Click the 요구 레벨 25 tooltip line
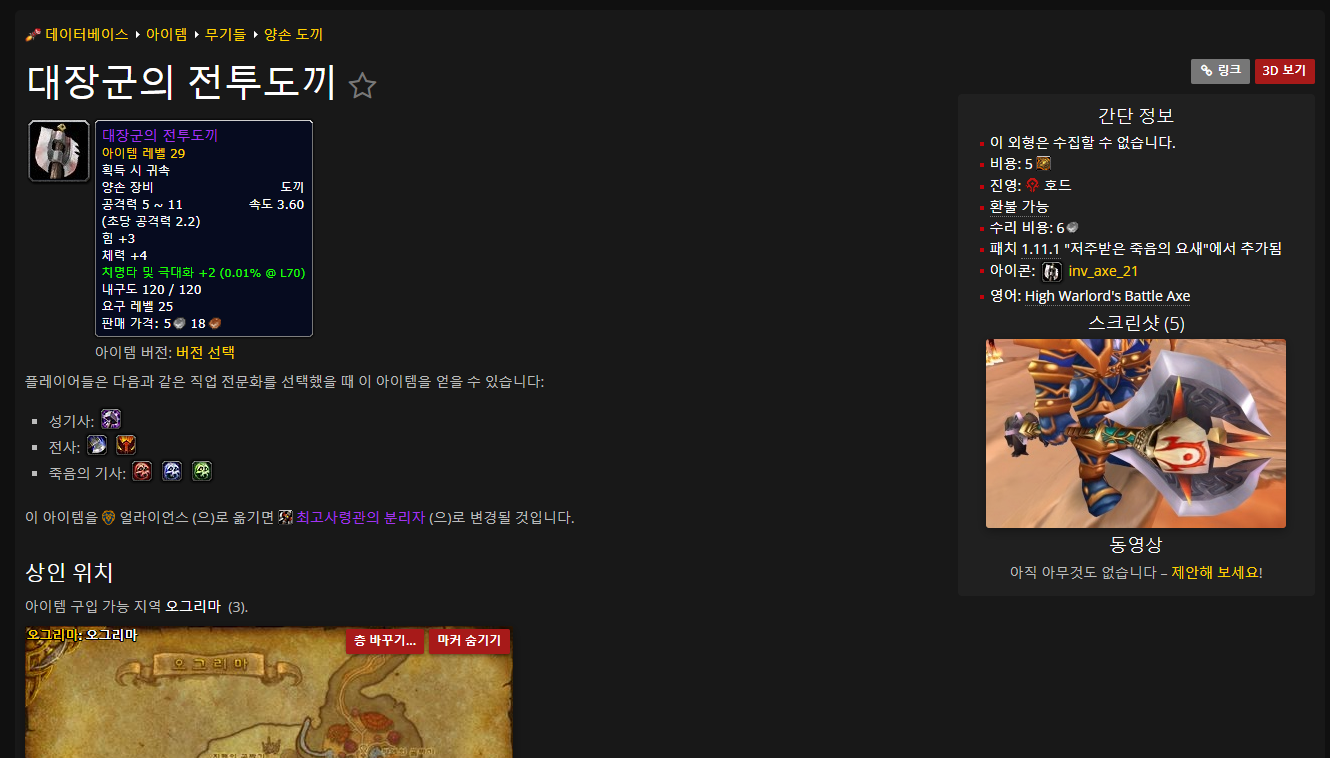This screenshot has width=1330, height=758. click(x=138, y=306)
